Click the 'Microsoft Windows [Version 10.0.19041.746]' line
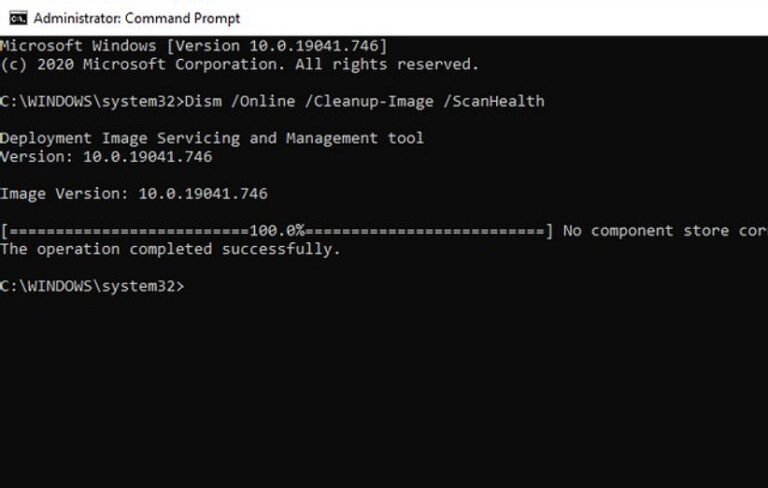Screen dimensions: 768x488 coord(193,46)
